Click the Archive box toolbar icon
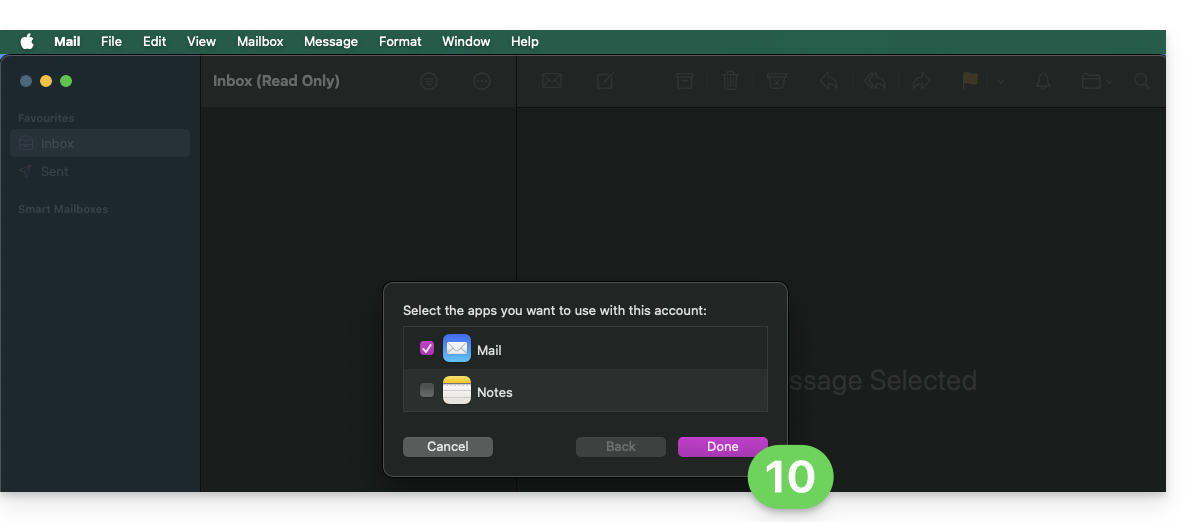 pos(684,81)
